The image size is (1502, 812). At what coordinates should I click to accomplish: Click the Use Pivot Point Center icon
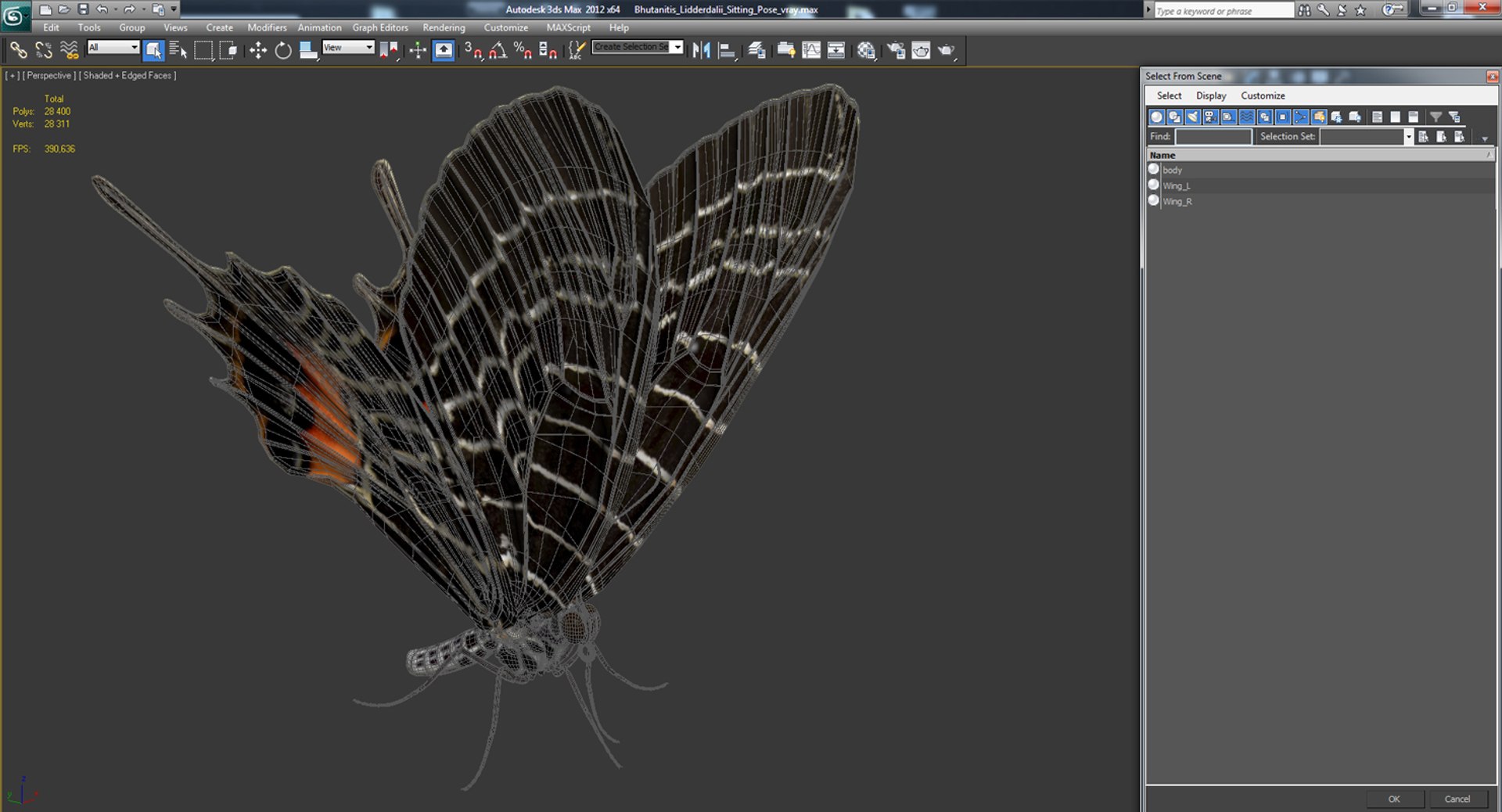pyautogui.click(x=389, y=51)
